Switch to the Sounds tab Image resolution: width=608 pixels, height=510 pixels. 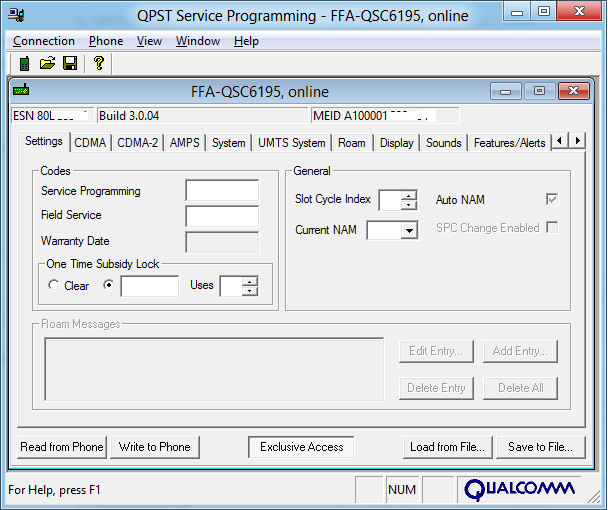(444, 143)
